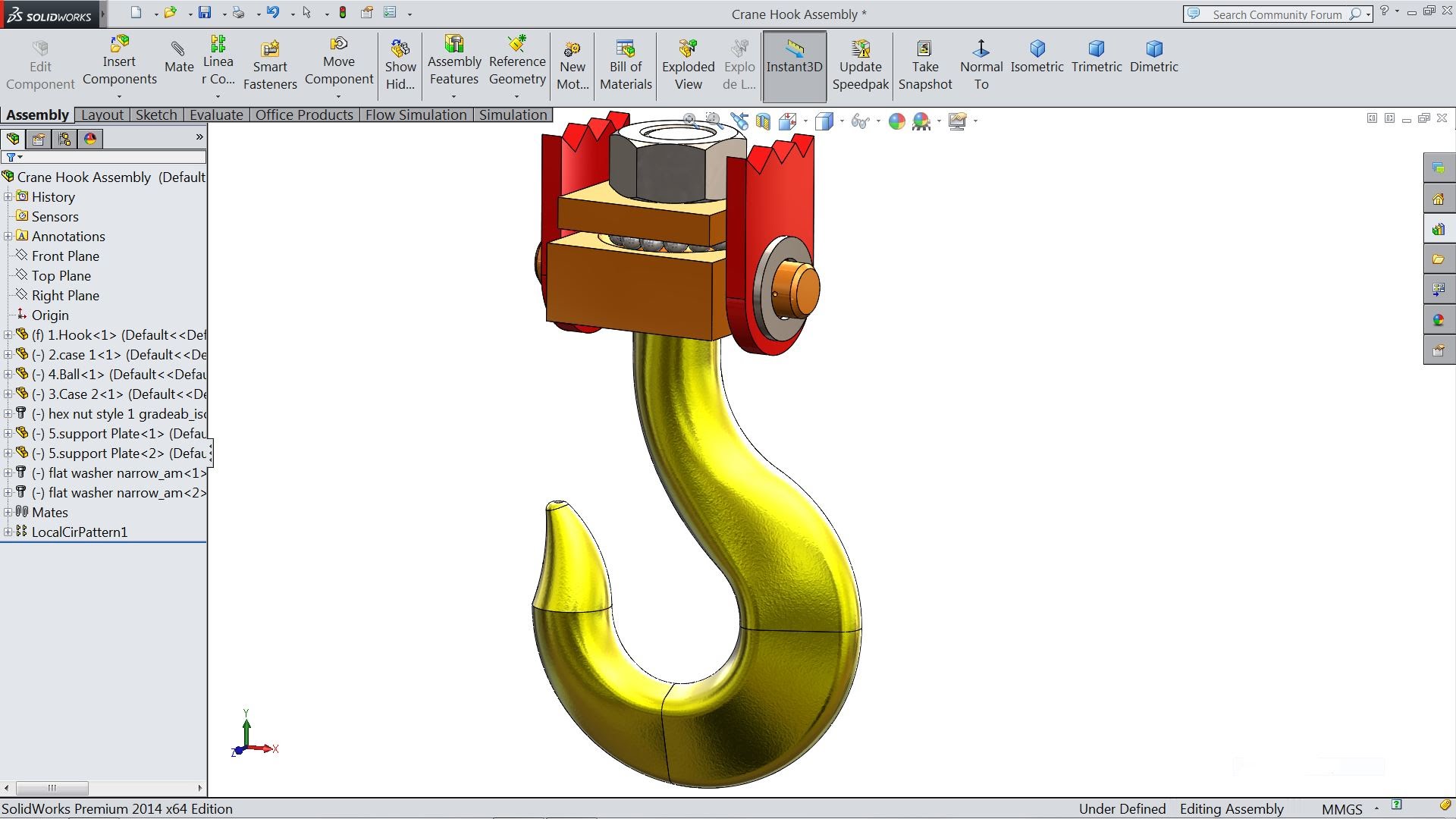The height and width of the screenshot is (819, 1456).
Task: Switch to Isometric view
Action: 1037,58
